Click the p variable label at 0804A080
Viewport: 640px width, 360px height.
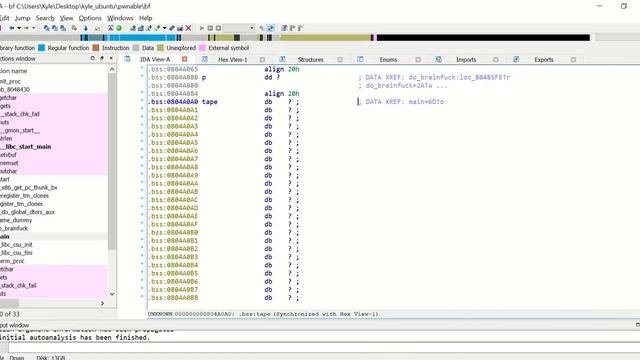click(x=204, y=78)
